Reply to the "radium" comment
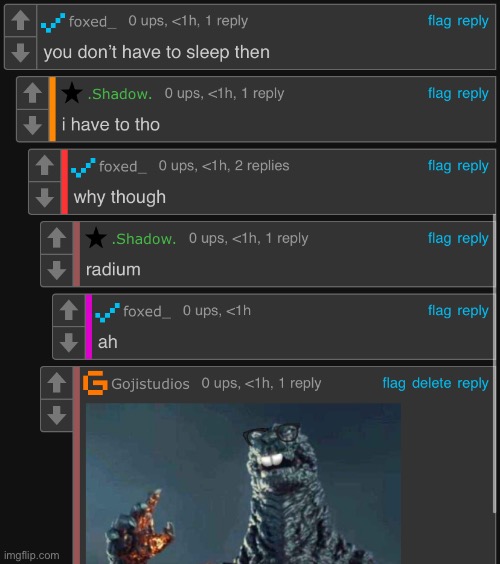This screenshot has height=564, width=500. pyautogui.click(x=473, y=238)
